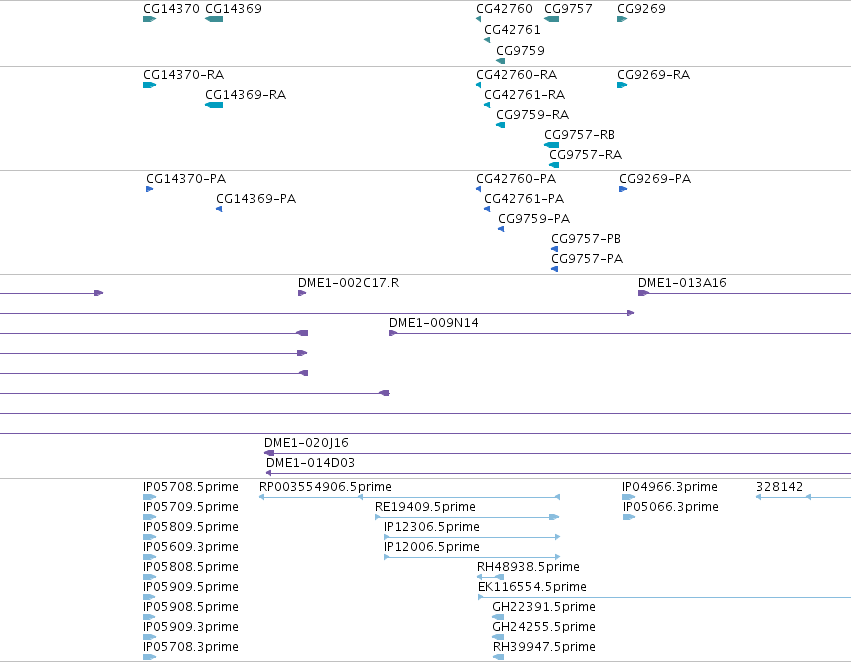Image resolution: width=851 pixels, height=662 pixels.
Task: Click the CG9269-PA protein arrow
Action: [x=623, y=189]
